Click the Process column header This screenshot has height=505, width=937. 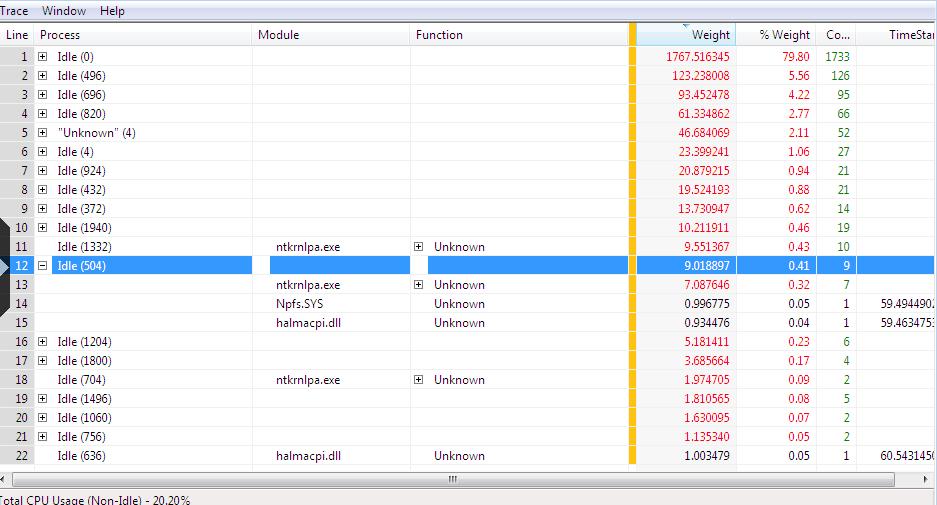140,34
